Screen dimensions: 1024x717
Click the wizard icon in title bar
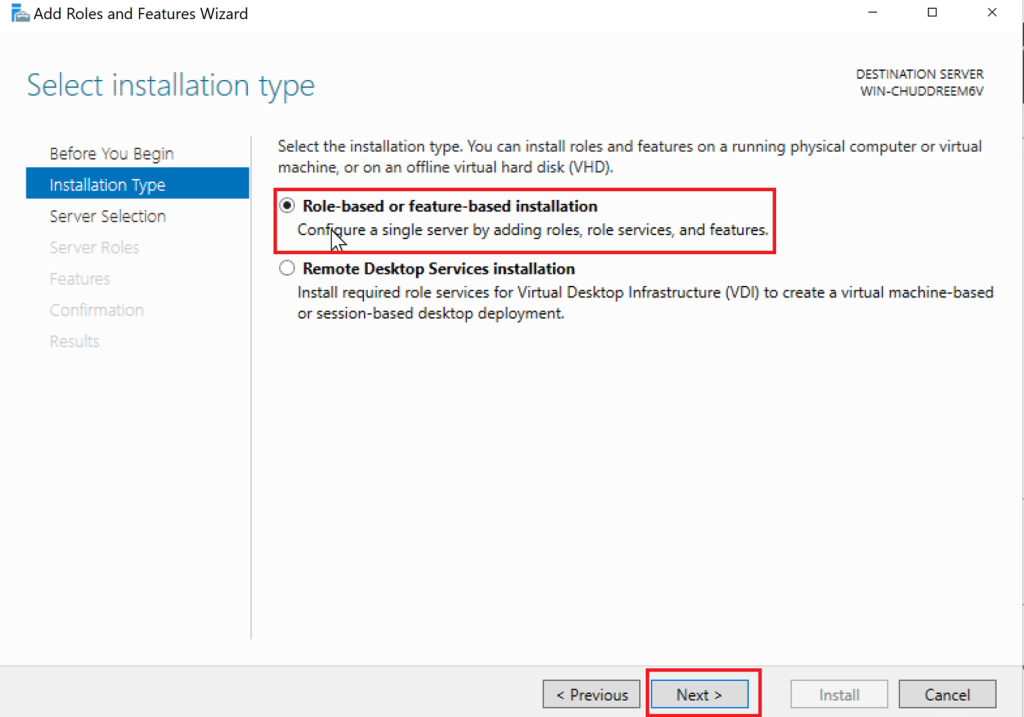pos(19,14)
